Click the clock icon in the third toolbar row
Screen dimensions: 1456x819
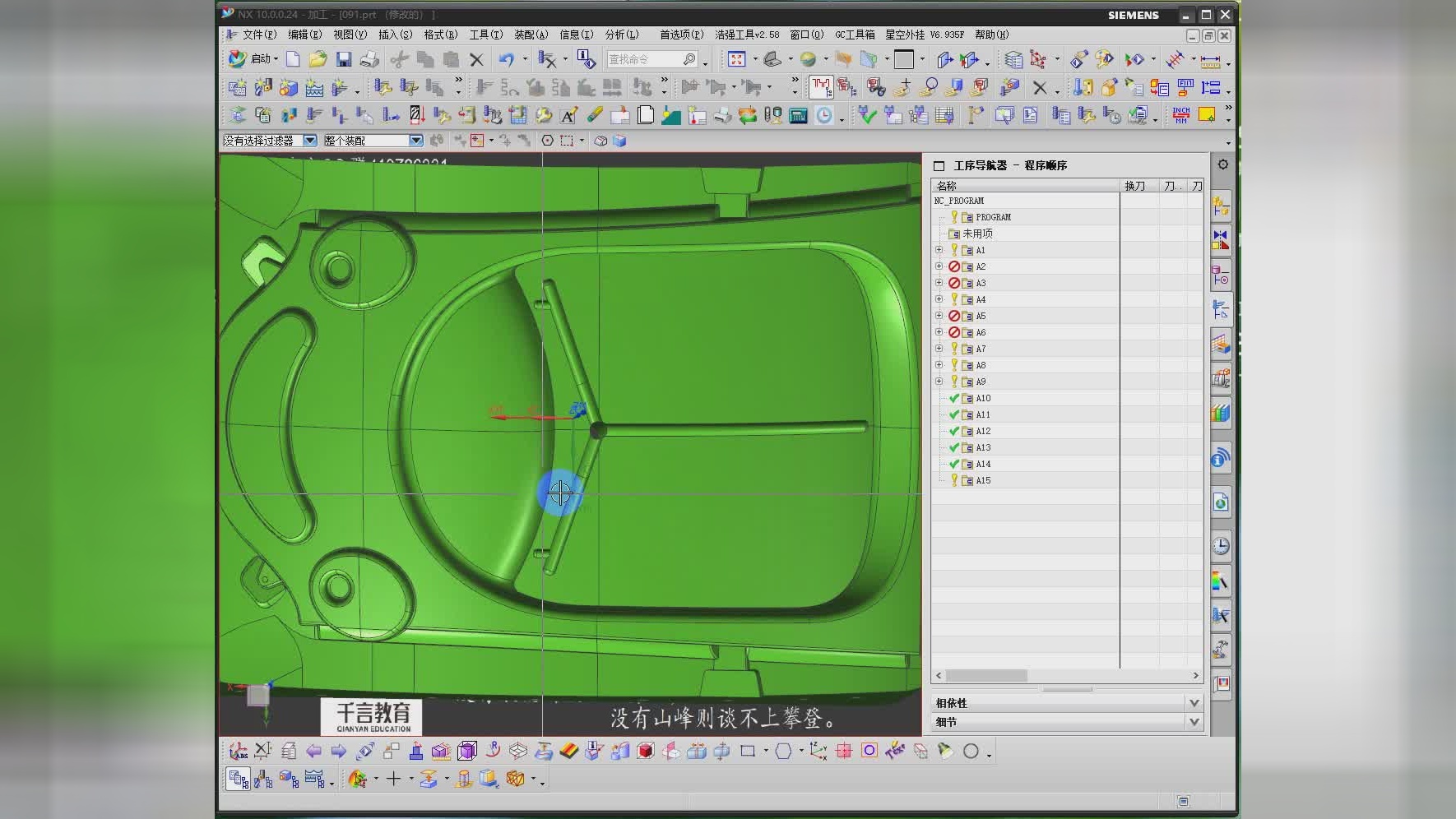(x=824, y=115)
